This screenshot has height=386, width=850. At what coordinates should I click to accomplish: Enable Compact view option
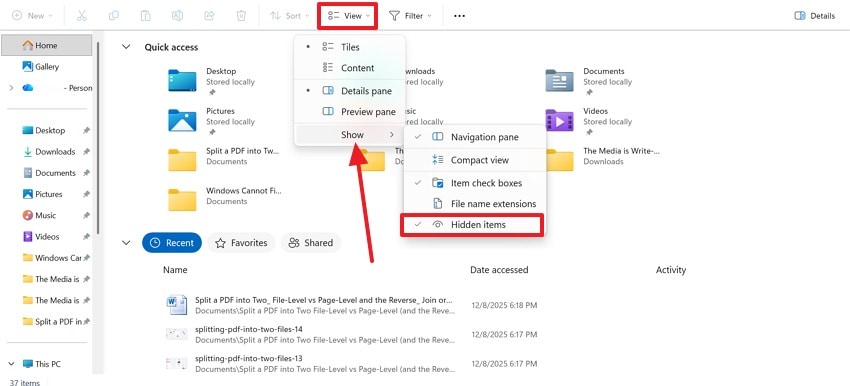click(x=475, y=160)
